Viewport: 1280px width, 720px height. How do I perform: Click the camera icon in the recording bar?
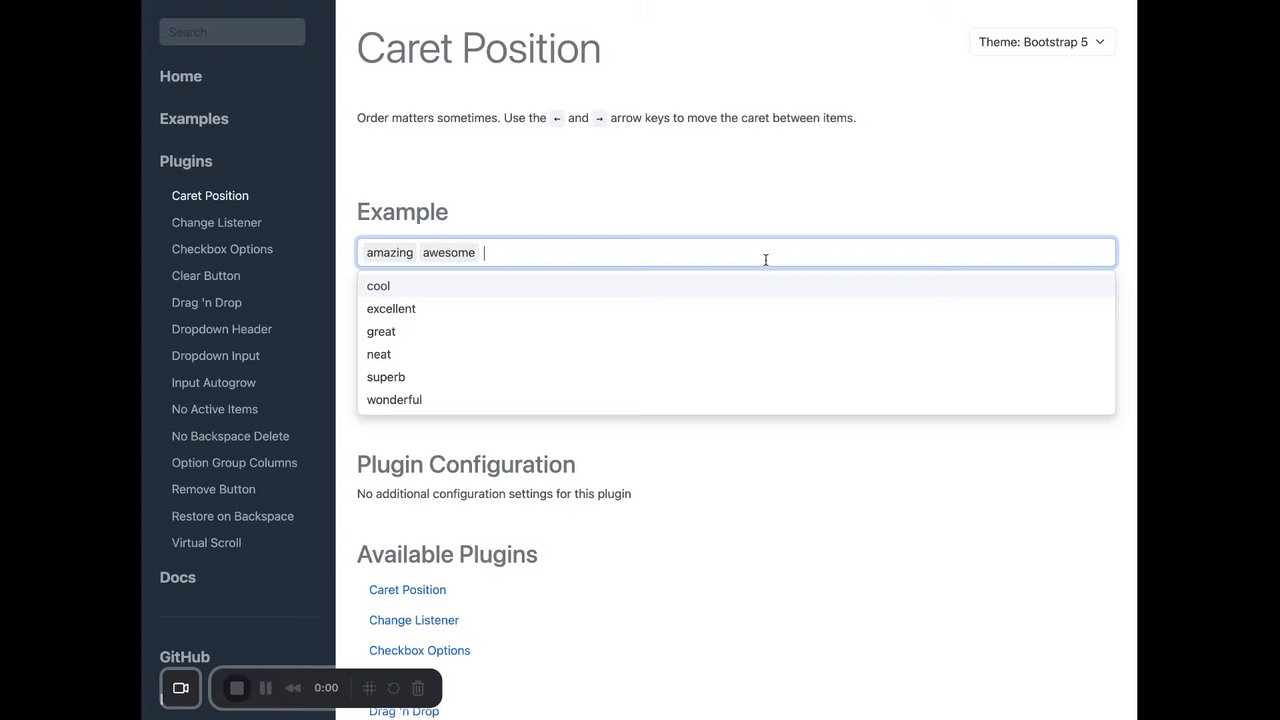(x=181, y=688)
